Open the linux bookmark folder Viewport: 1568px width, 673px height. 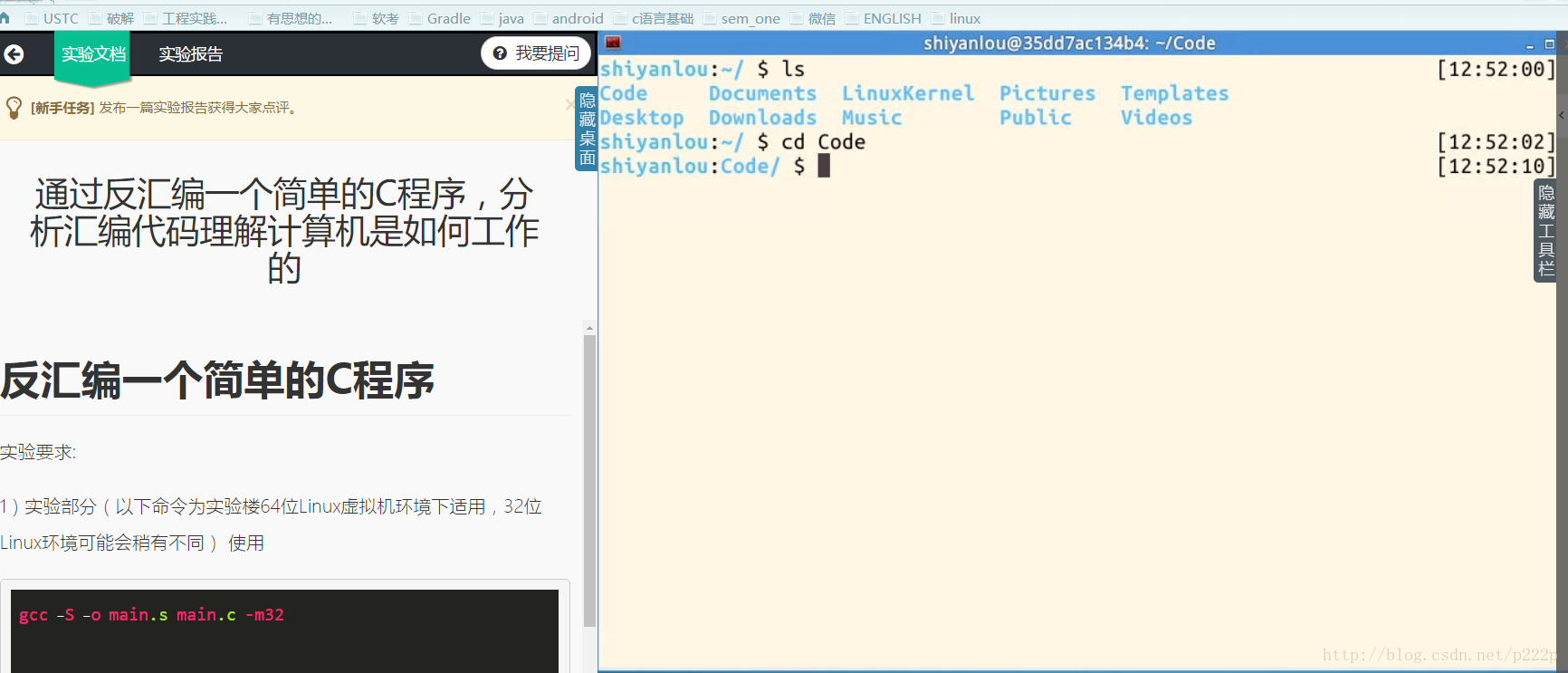click(956, 18)
